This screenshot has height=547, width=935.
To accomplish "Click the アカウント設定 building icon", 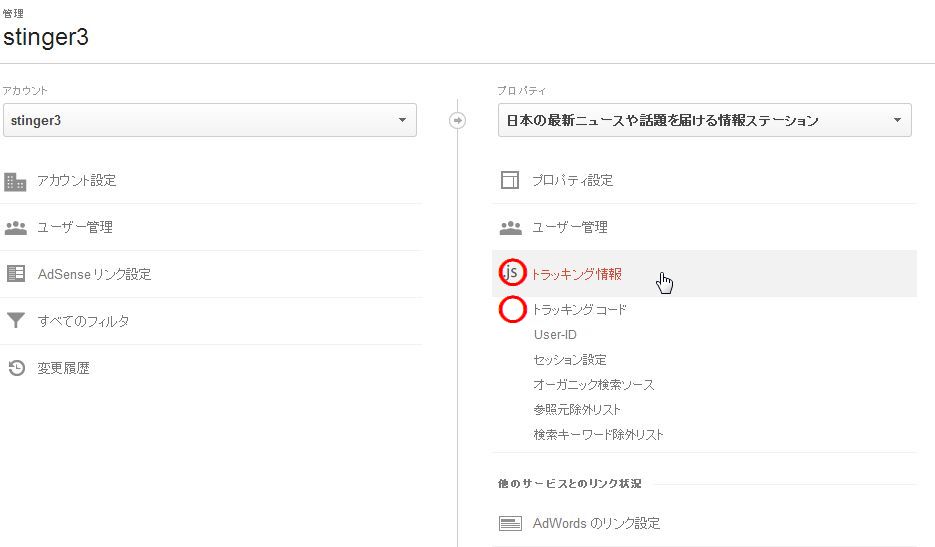I will coord(15,181).
